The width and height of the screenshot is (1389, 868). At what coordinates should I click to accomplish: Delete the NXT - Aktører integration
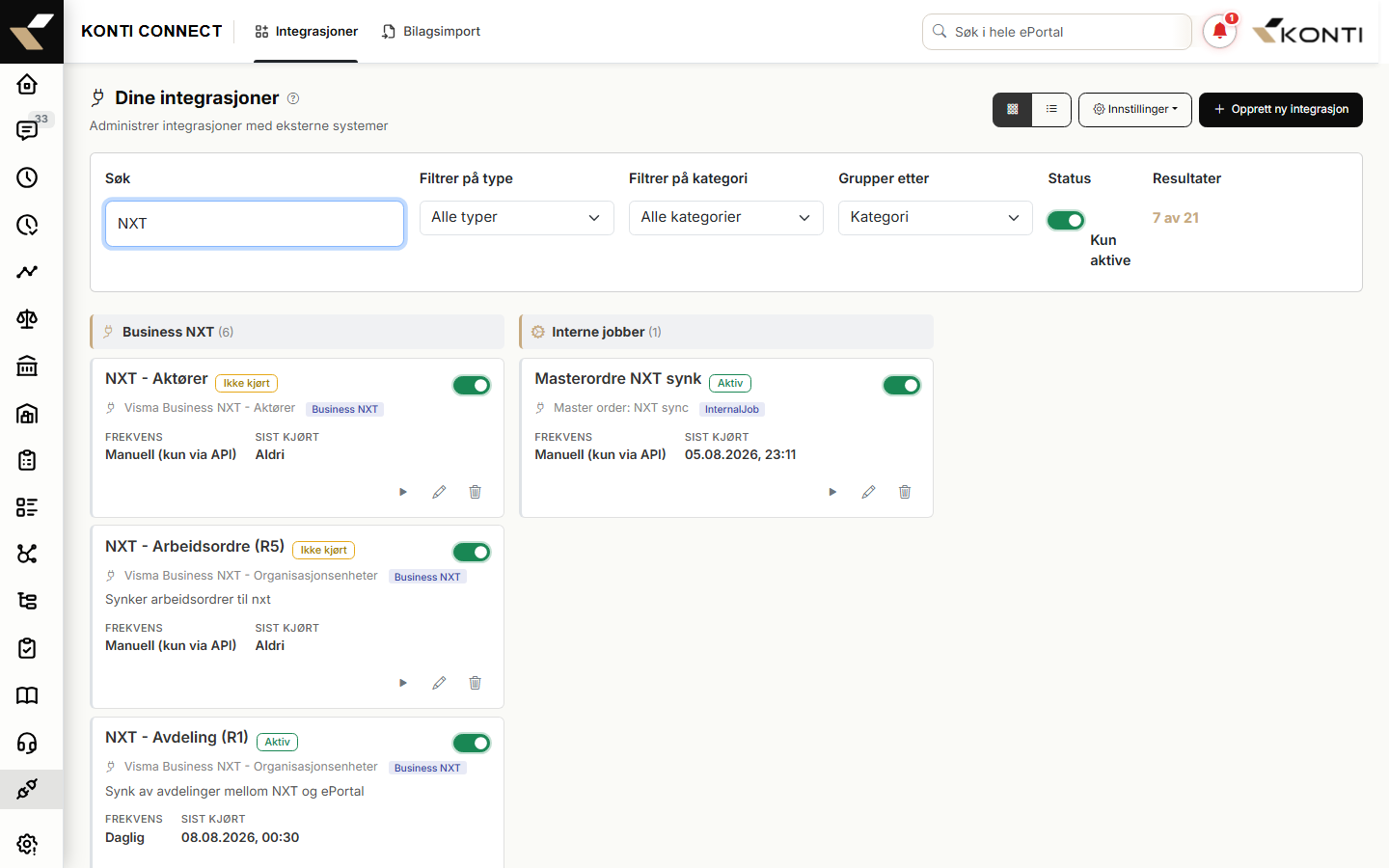475,492
